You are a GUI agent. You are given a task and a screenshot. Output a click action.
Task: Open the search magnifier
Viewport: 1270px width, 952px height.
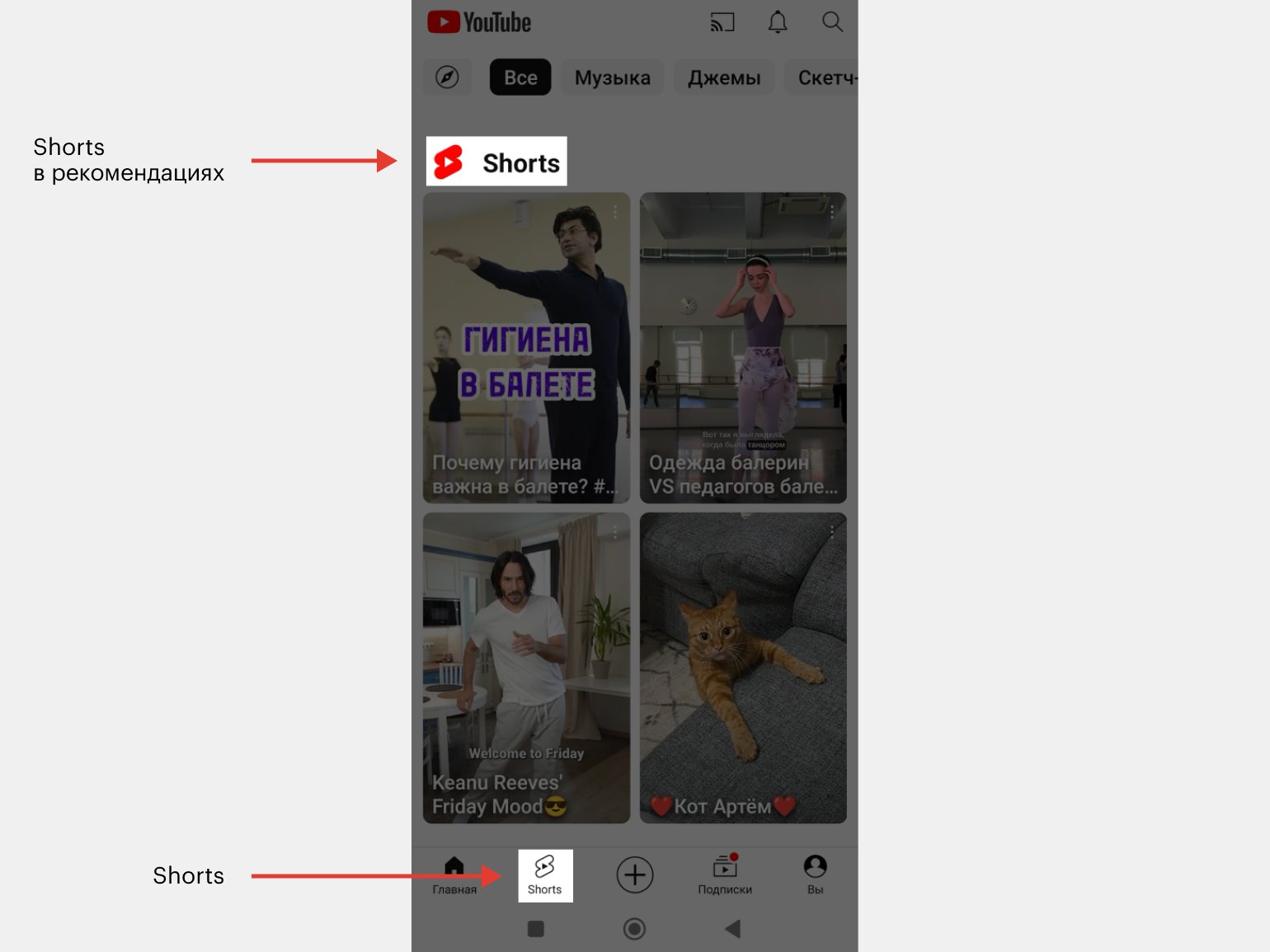pyautogui.click(x=832, y=22)
